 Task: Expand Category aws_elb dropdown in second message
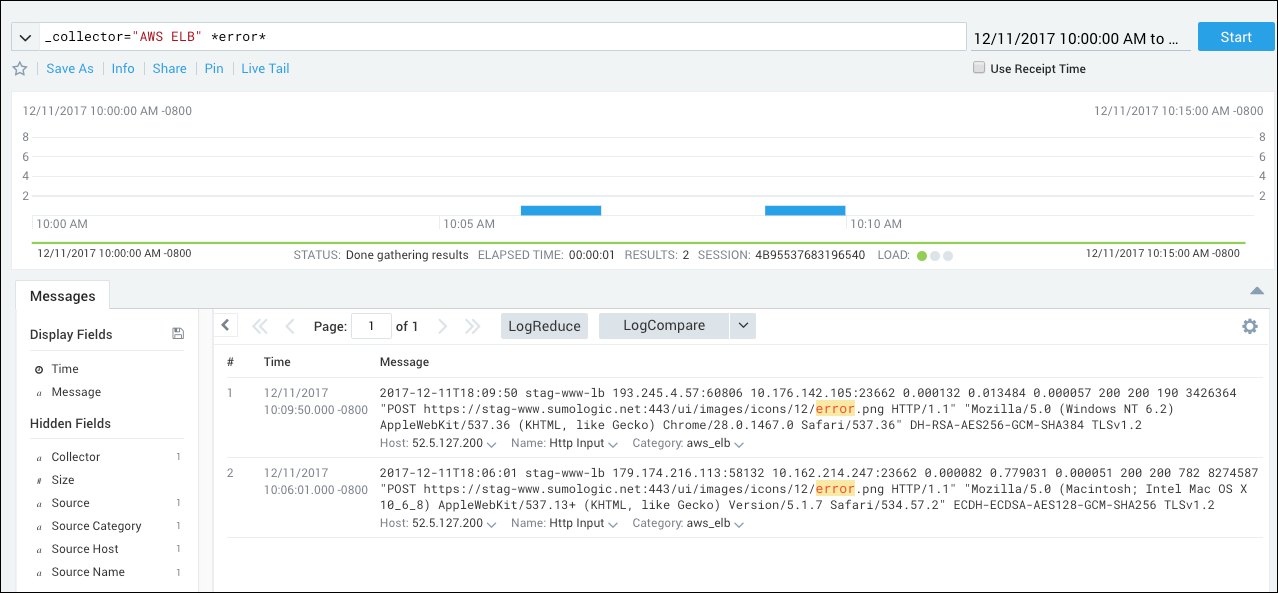tap(739, 524)
